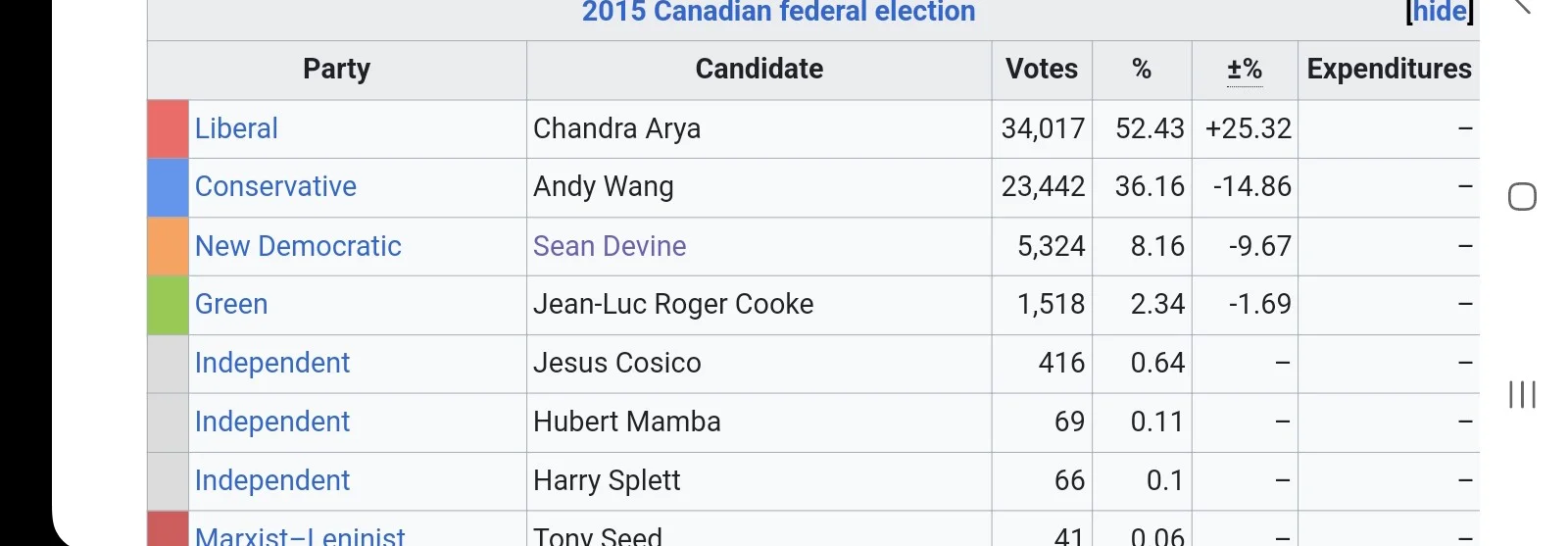Tap the Android back arrow icon
This screenshot has height=546, width=1568.
[1522, 6]
